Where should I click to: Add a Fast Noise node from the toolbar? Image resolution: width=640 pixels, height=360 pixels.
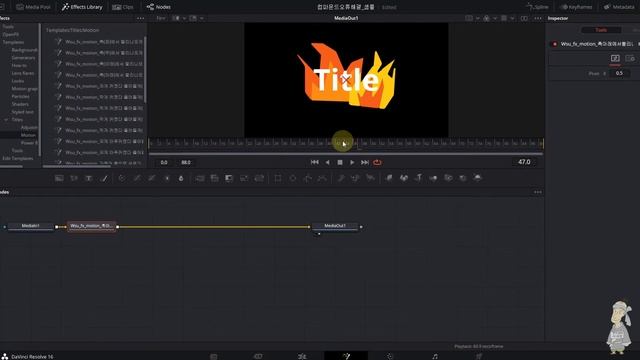click(x=74, y=178)
